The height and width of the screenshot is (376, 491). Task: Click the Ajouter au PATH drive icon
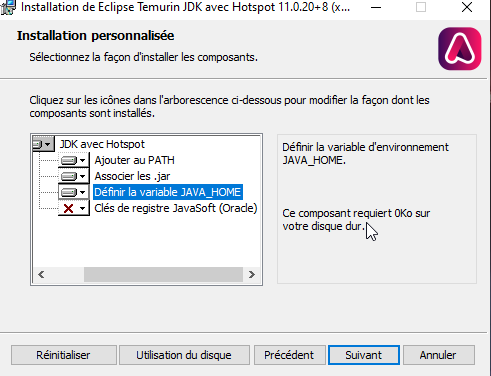[x=69, y=161]
